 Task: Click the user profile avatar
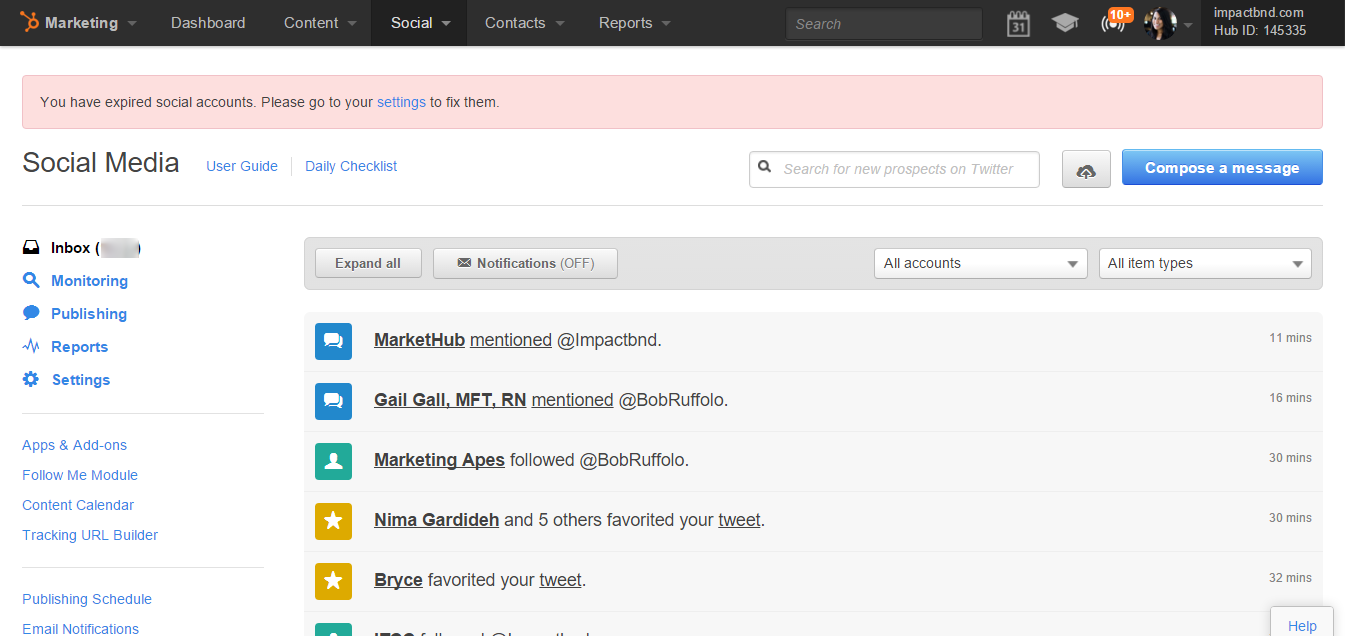click(x=1160, y=23)
